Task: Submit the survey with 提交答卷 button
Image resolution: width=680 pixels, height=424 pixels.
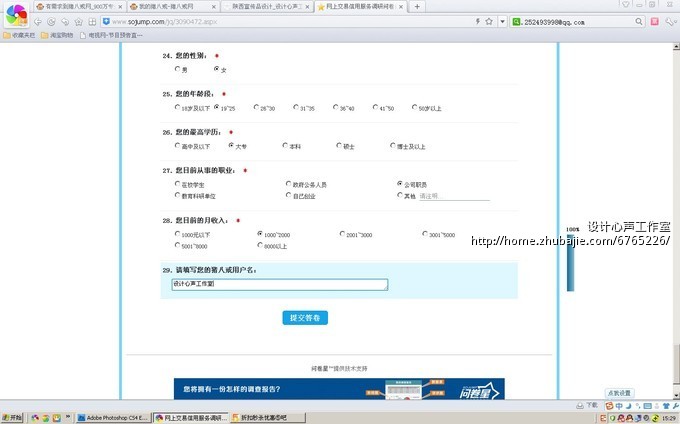Action: [x=305, y=318]
